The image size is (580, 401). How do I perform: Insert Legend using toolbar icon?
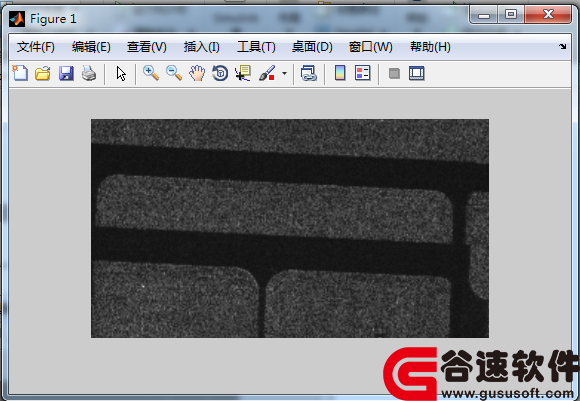(x=362, y=73)
